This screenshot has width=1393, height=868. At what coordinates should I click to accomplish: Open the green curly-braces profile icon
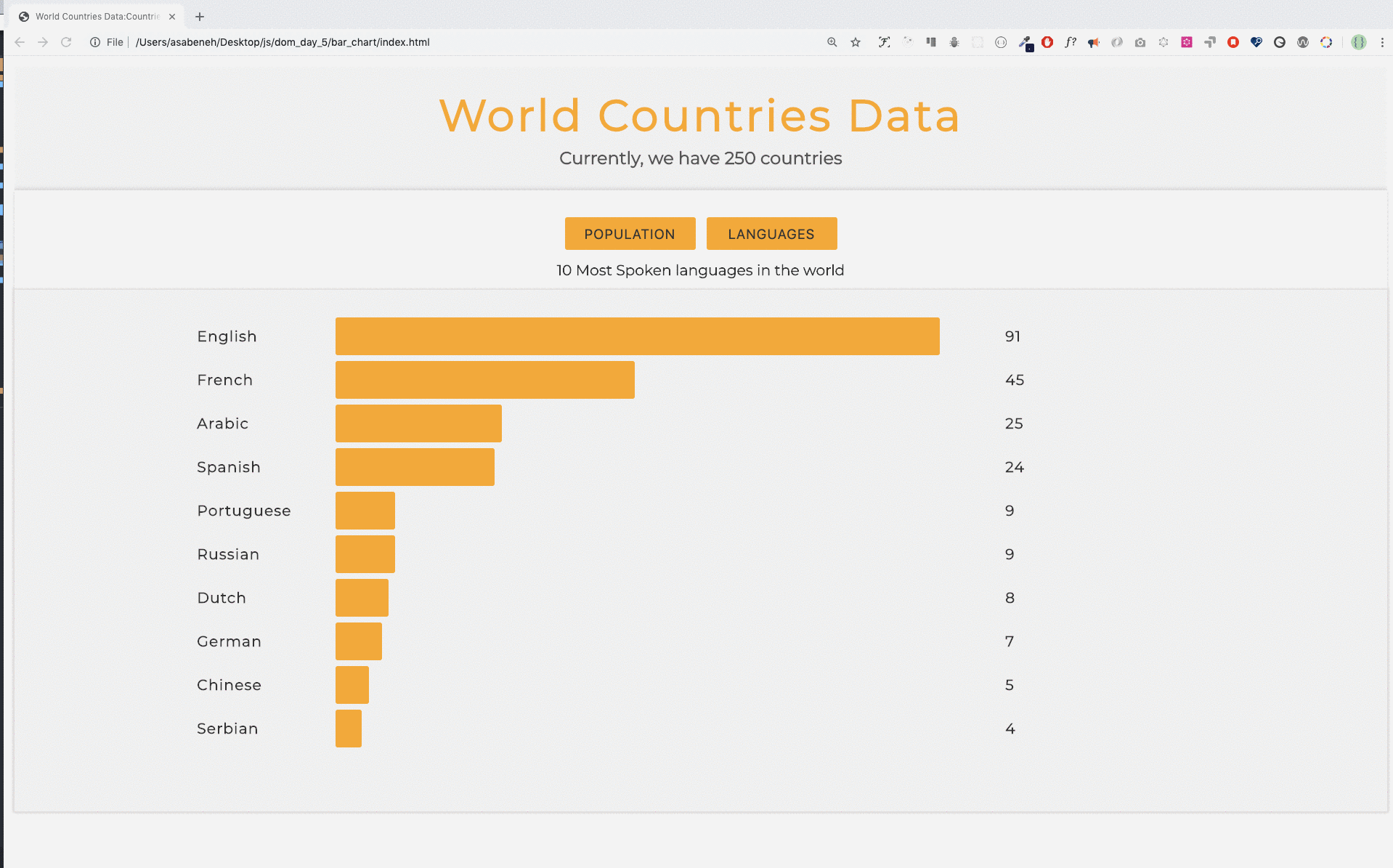coord(1359,42)
